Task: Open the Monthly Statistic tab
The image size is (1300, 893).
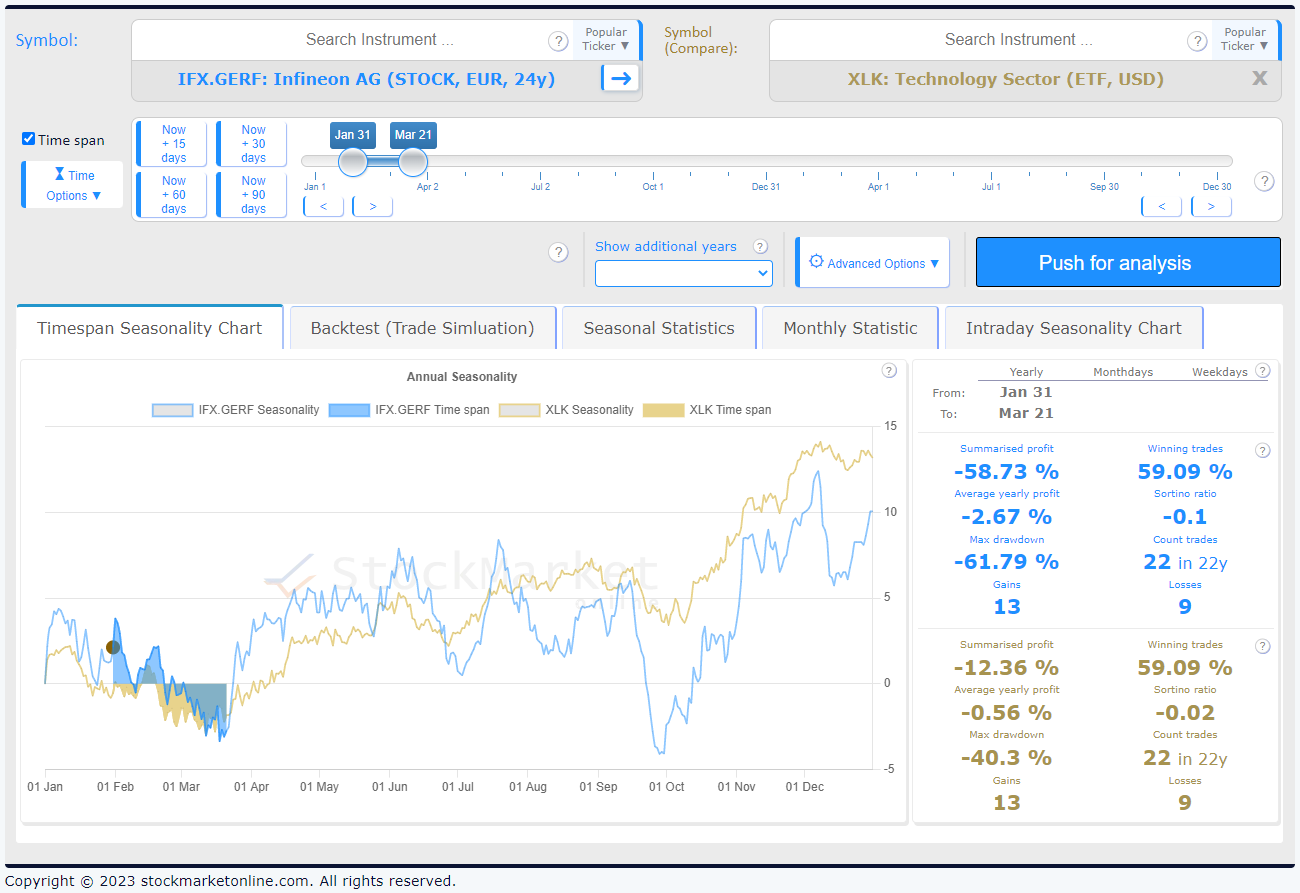Action: point(850,328)
